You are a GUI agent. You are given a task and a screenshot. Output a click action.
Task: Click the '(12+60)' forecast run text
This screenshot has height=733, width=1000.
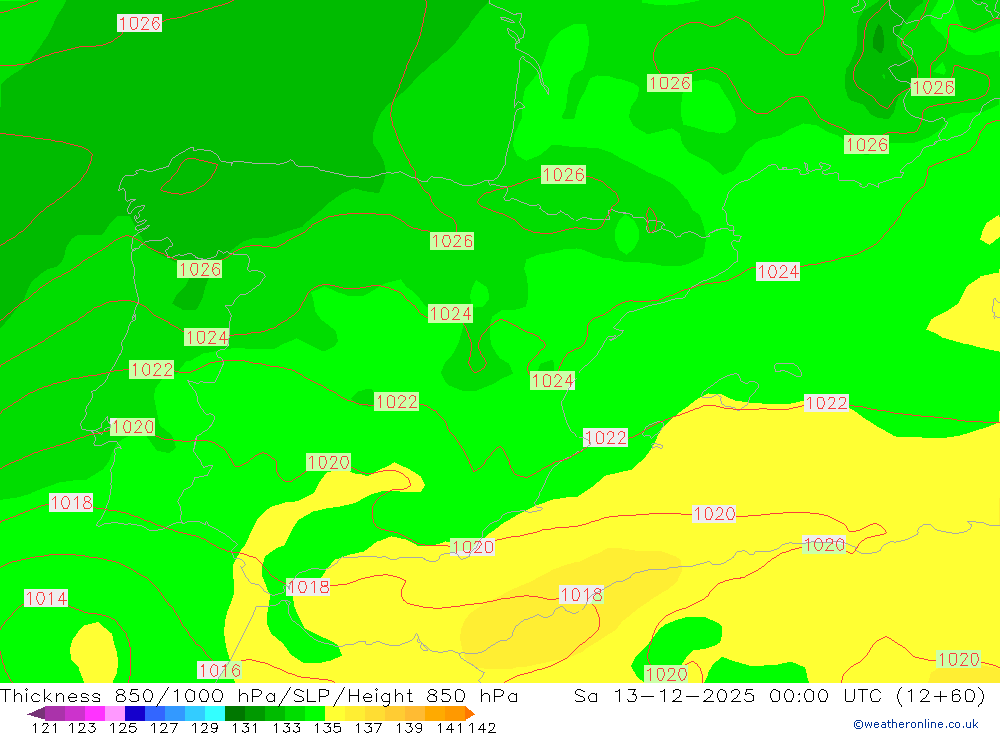click(x=941, y=695)
